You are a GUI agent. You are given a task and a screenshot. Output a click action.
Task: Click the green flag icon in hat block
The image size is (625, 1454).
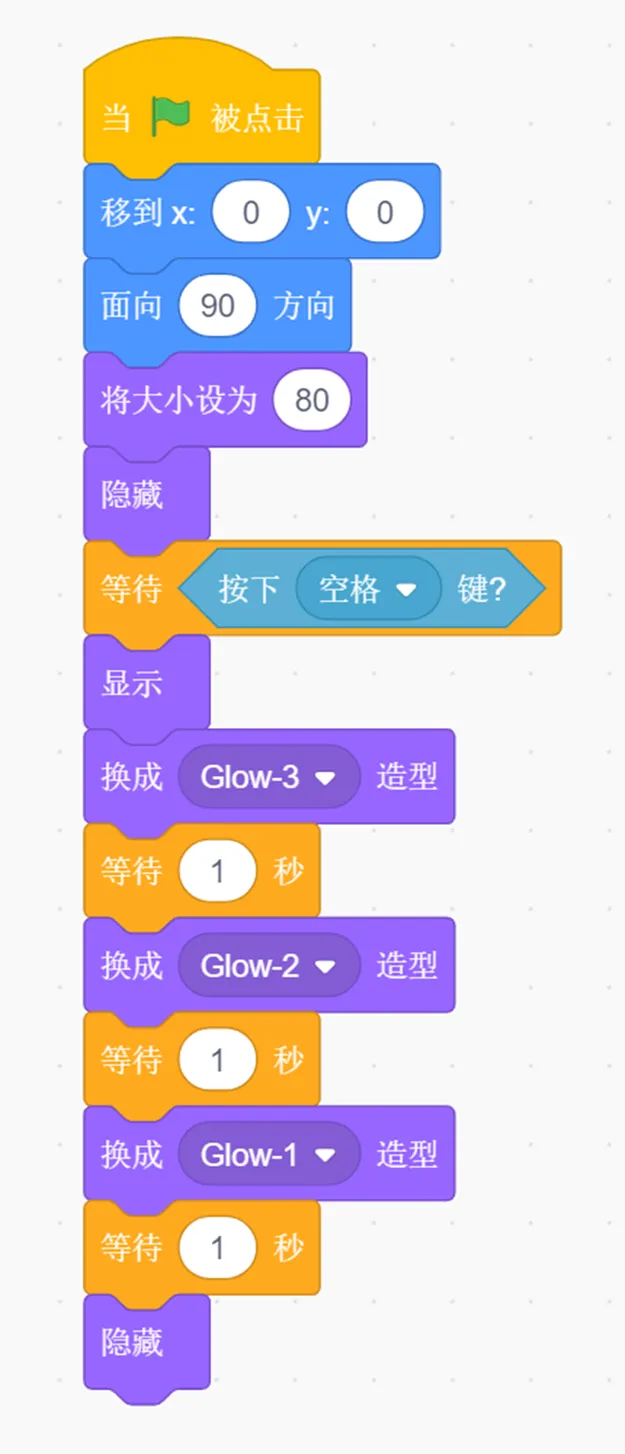[171, 117]
